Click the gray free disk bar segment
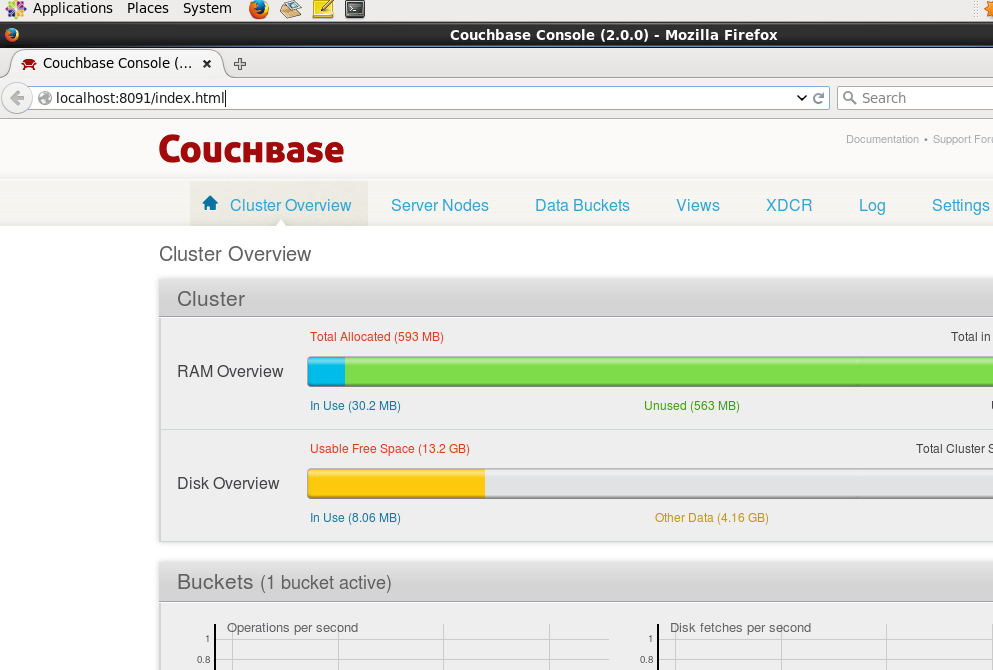 pyautogui.click(x=739, y=483)
